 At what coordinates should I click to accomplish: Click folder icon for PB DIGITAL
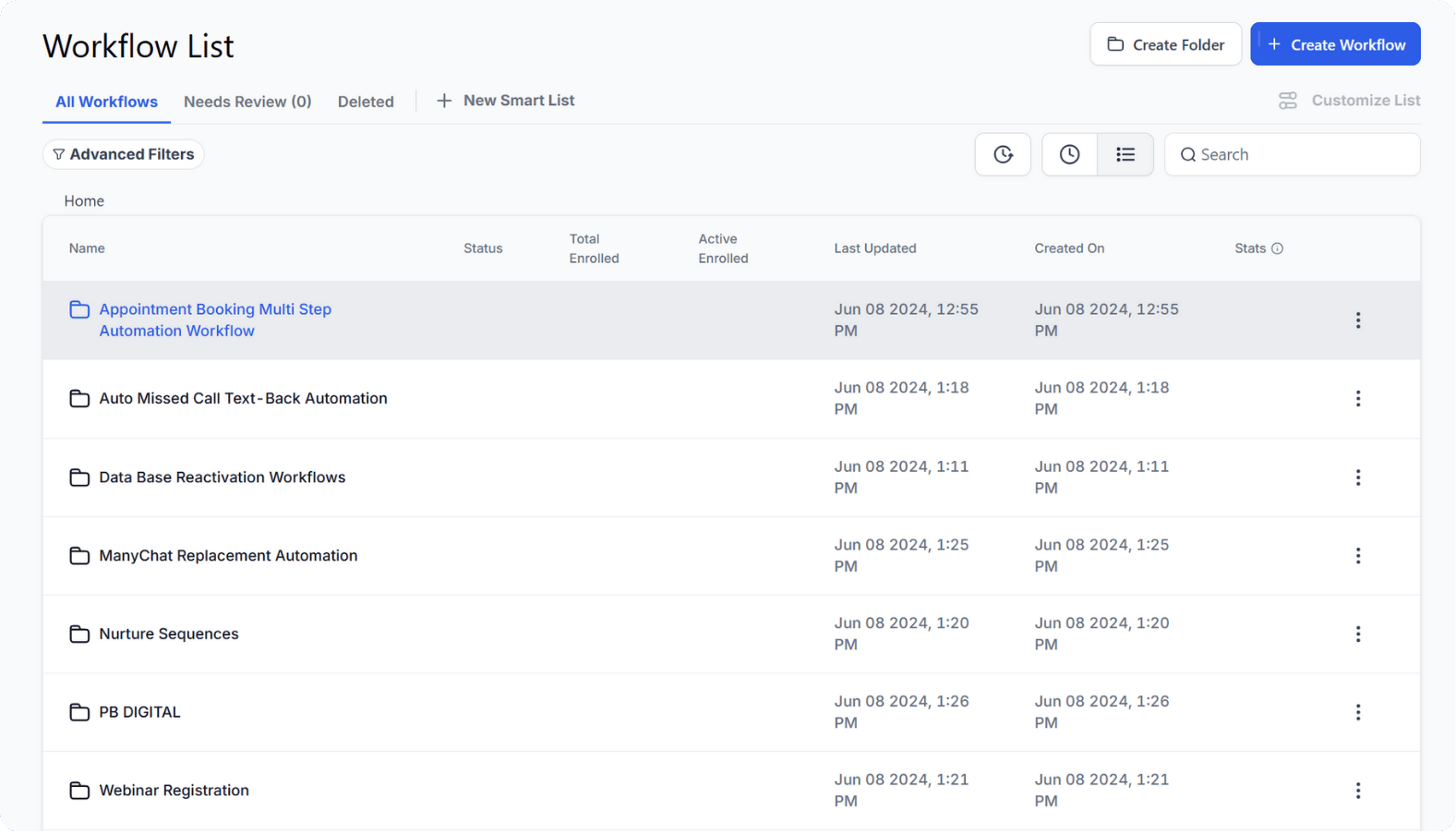(79, 712)
